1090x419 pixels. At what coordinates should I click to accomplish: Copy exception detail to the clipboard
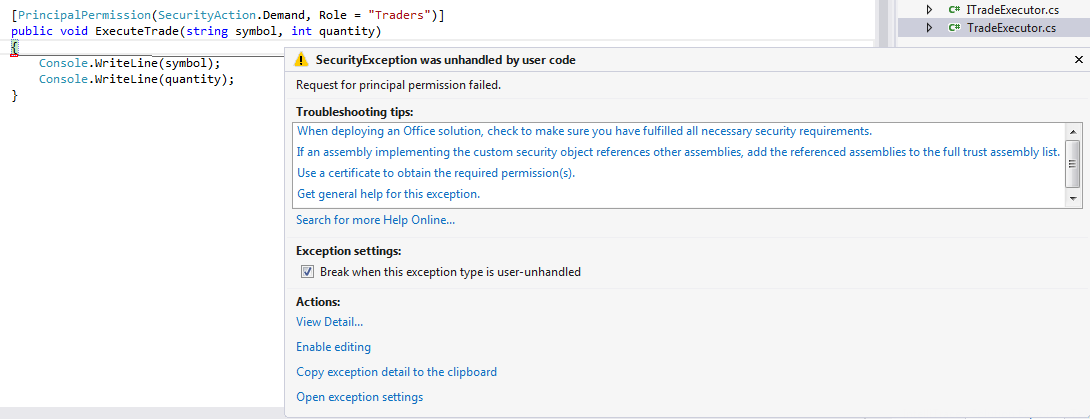tap(396, 372)
